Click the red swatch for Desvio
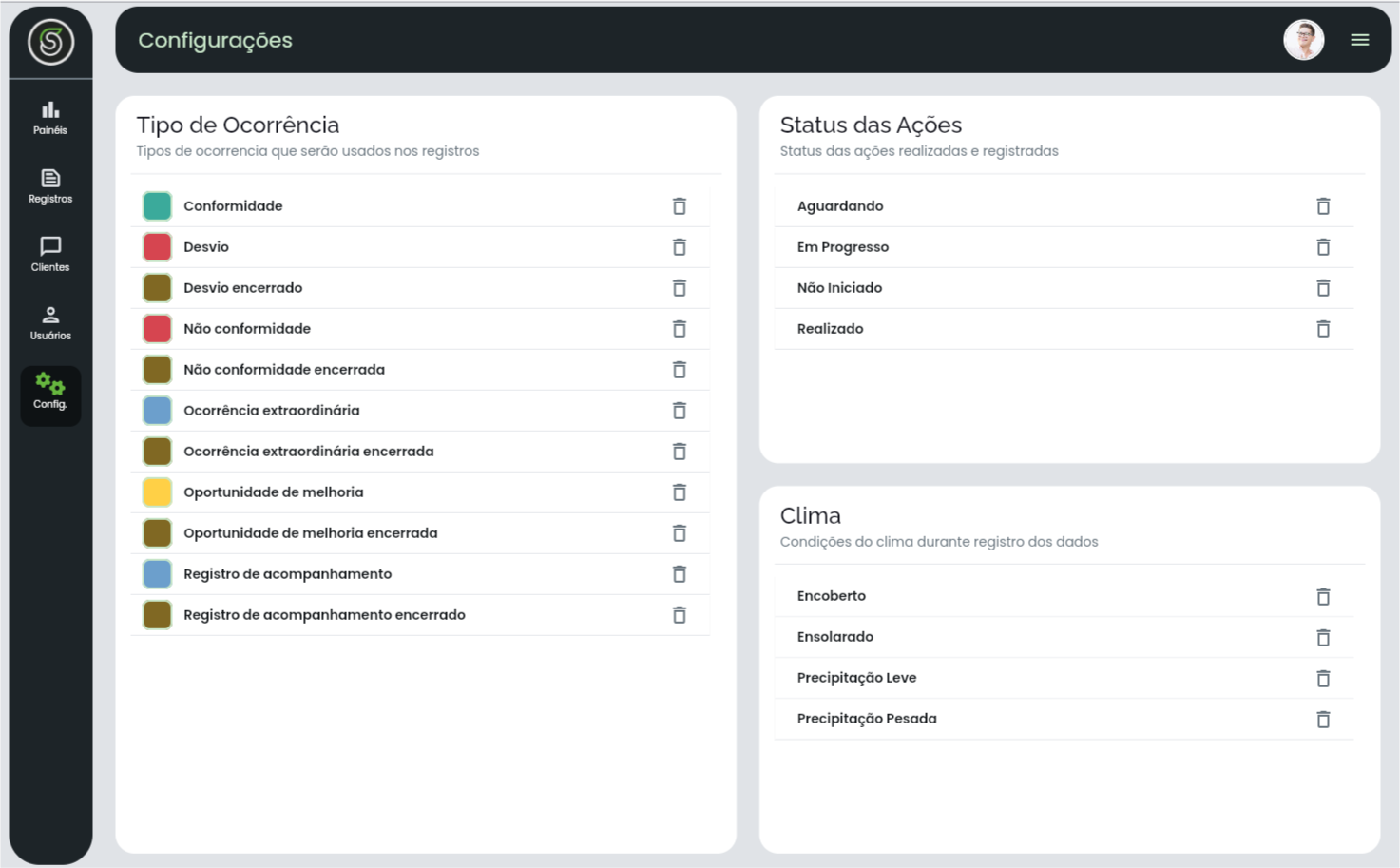The width and height of the screenshot is (1400, 868). tap(157, 246)
